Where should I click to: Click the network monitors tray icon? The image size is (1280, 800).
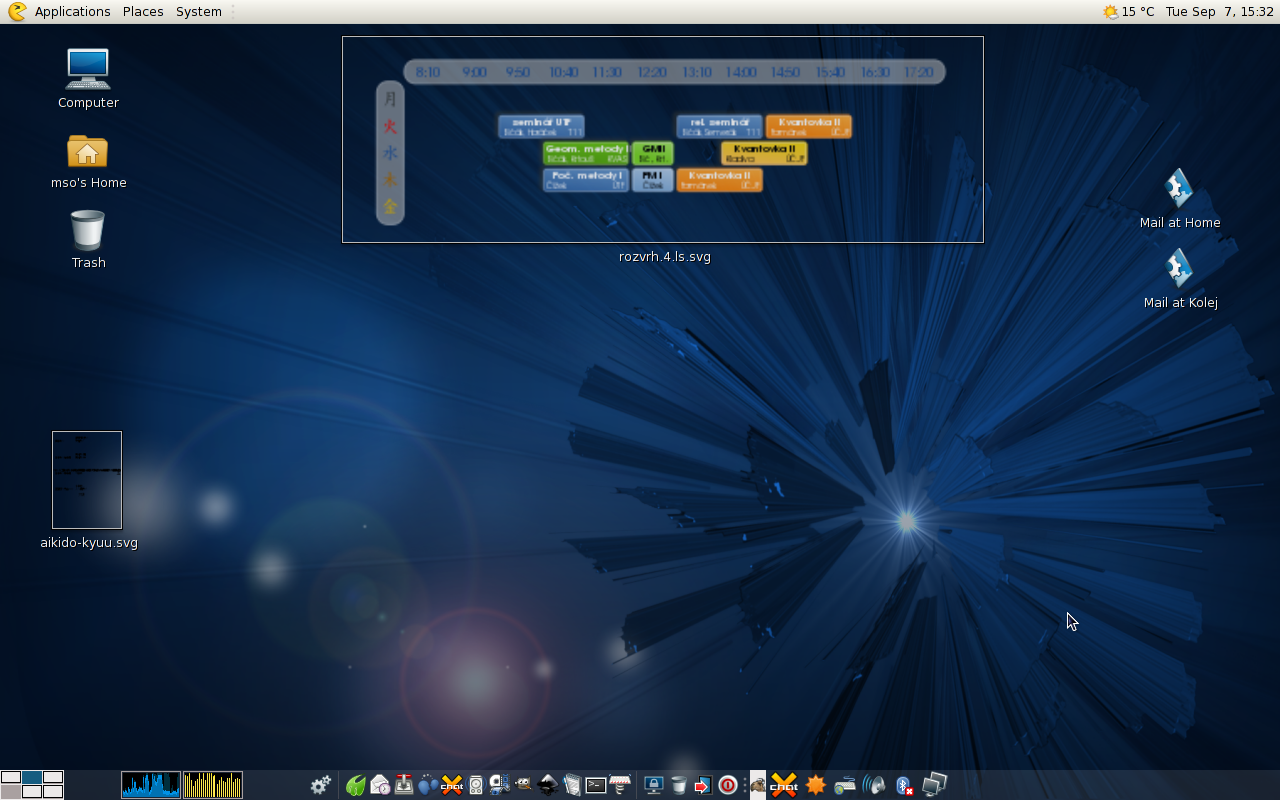click(x=934, y=785)
